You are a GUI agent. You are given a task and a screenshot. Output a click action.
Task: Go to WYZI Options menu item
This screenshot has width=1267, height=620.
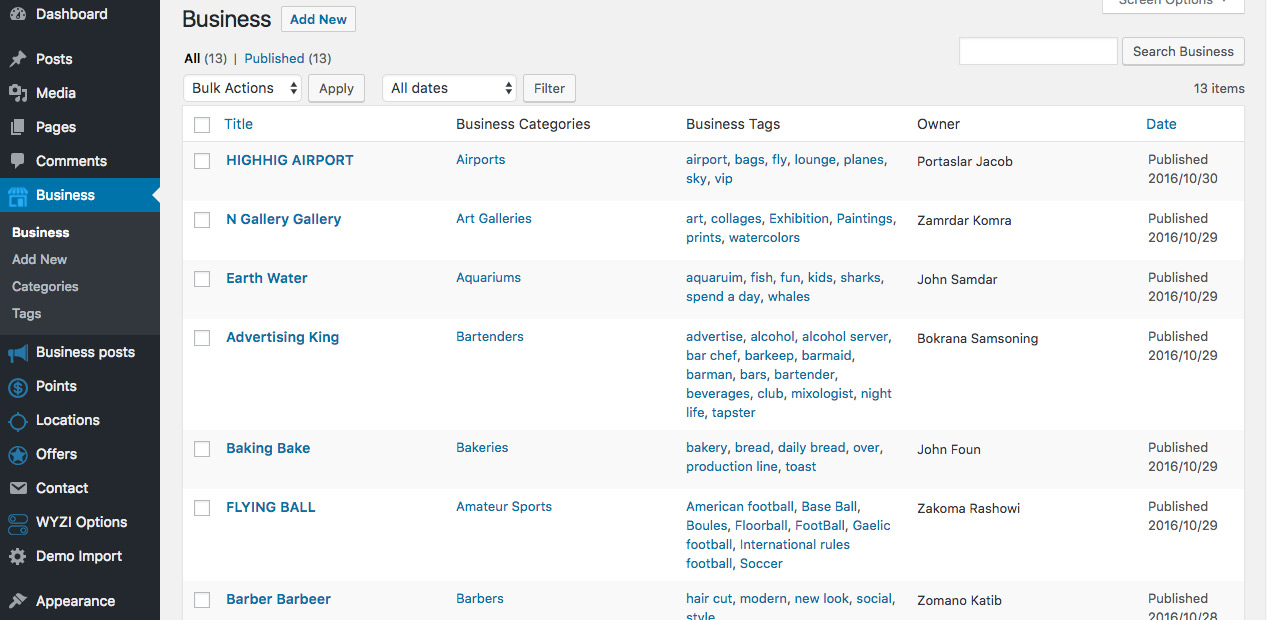[x=81, y=522]
